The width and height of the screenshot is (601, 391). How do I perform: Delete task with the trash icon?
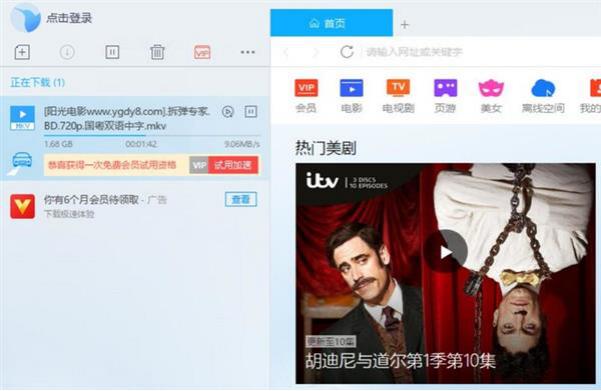point(157,52)
